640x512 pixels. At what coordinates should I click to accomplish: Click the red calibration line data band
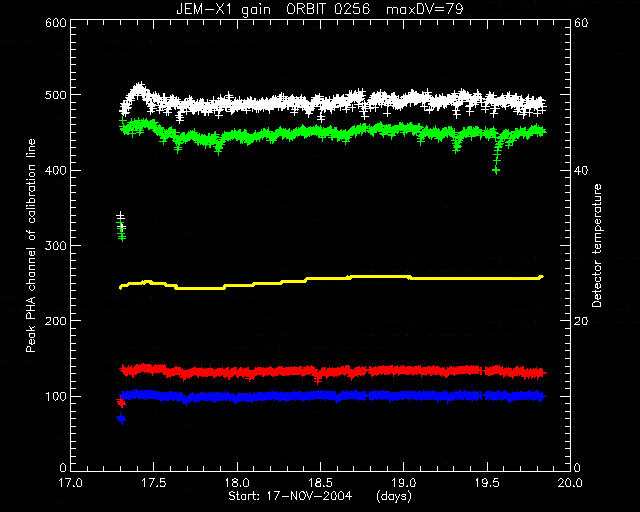click(334, 372)
